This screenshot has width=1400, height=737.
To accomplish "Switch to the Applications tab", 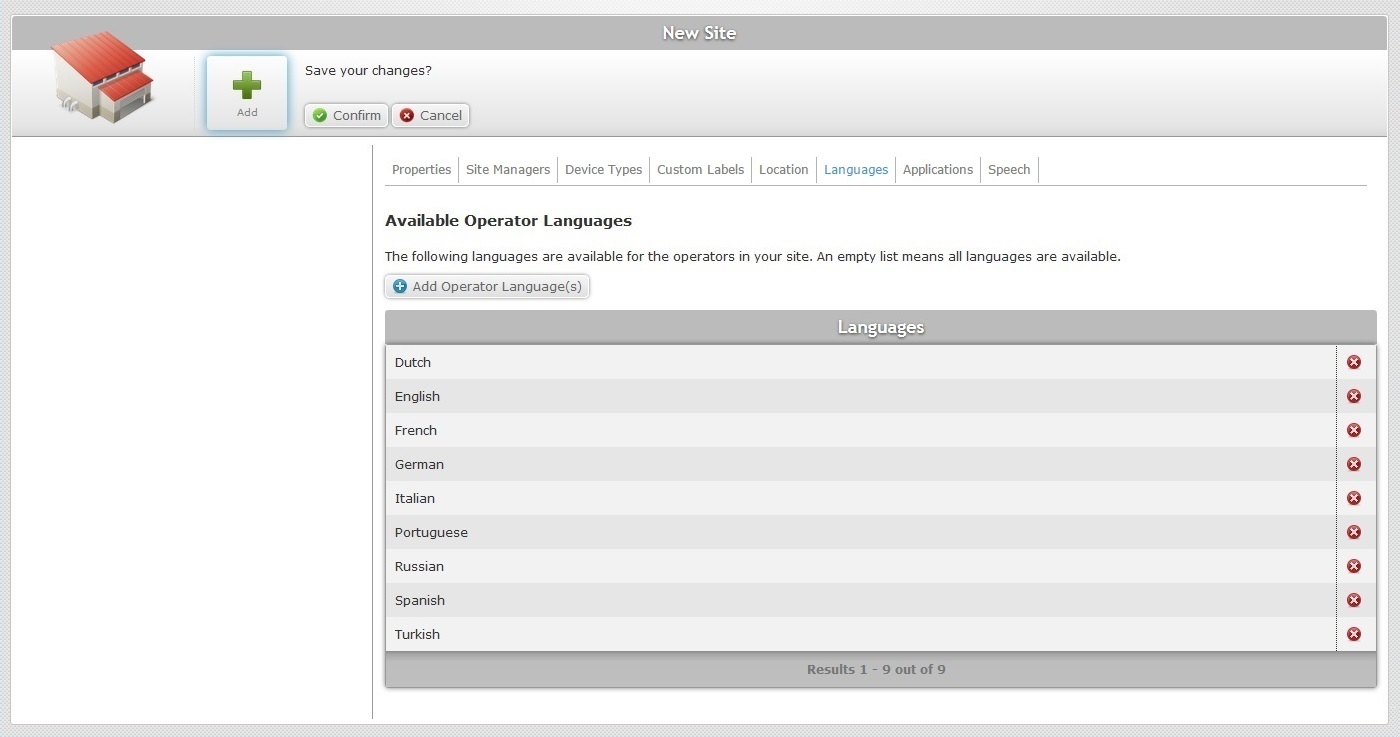I will coord(938,170).
